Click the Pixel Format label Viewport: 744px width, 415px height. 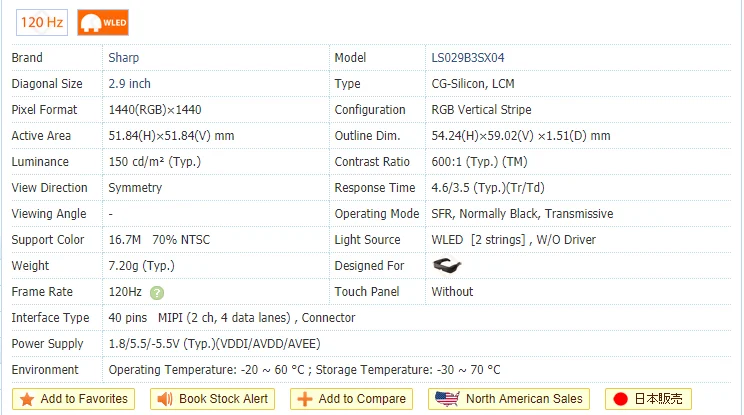[44, 110]
